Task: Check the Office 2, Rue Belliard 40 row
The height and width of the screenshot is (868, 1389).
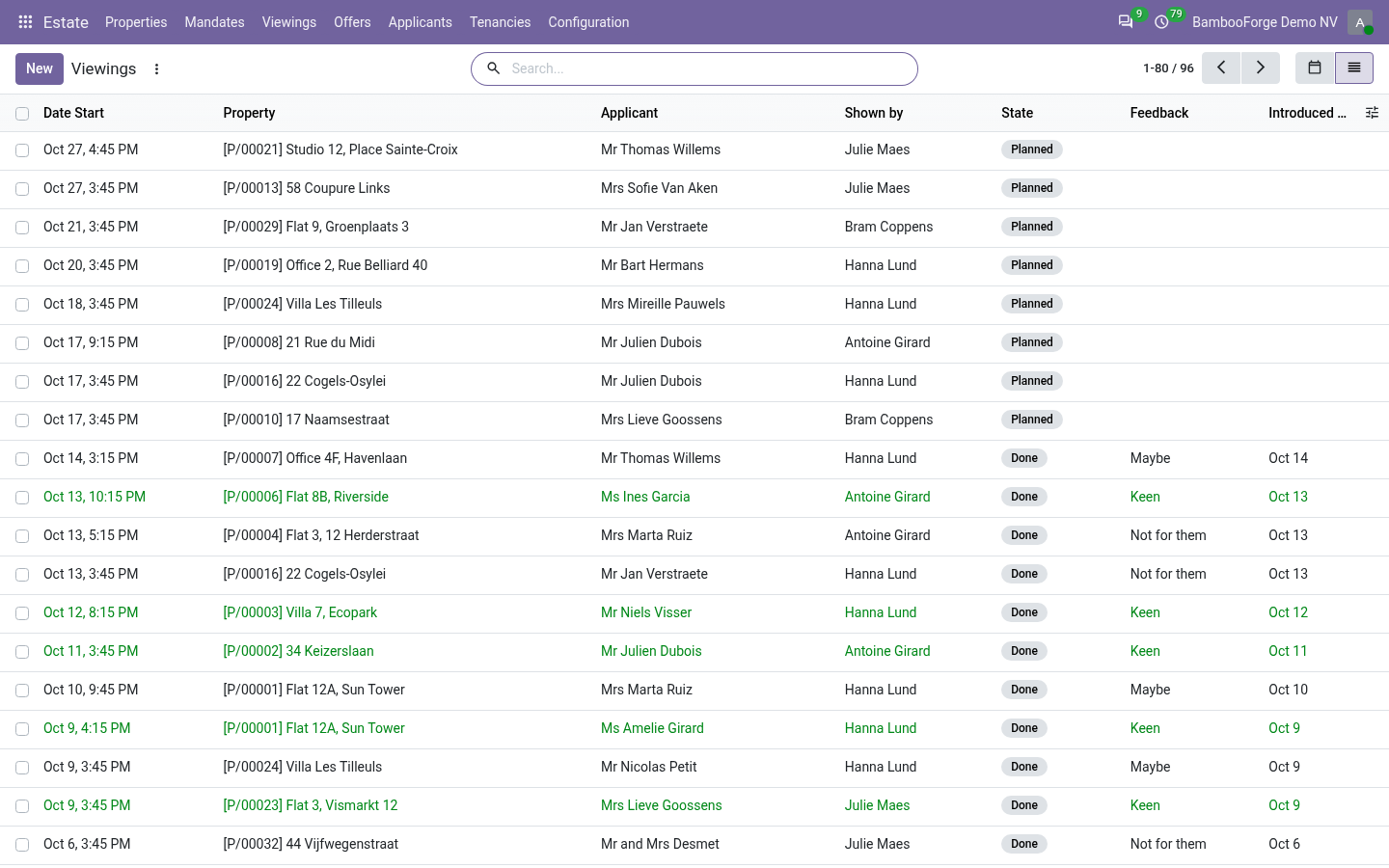Action: click(22, 266)
